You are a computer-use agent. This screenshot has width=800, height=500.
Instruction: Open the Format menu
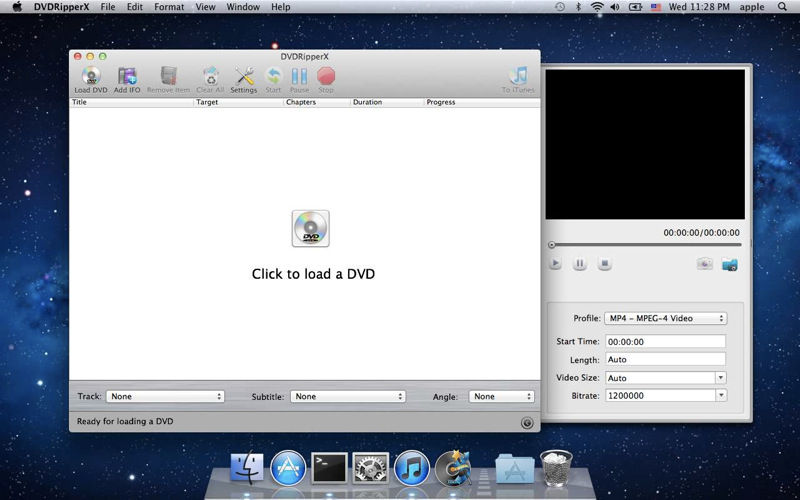(169, 7)
